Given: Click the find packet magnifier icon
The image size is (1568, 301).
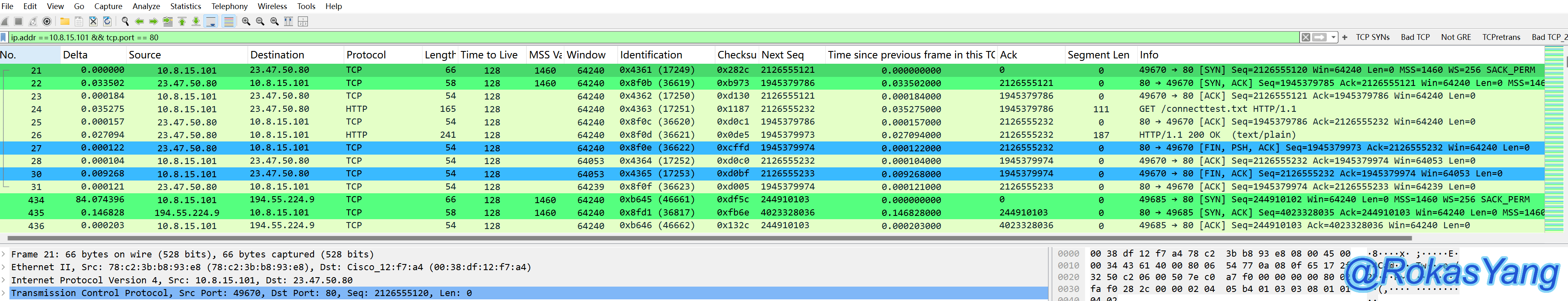Looking at the screenshot, I should (125, 21).
